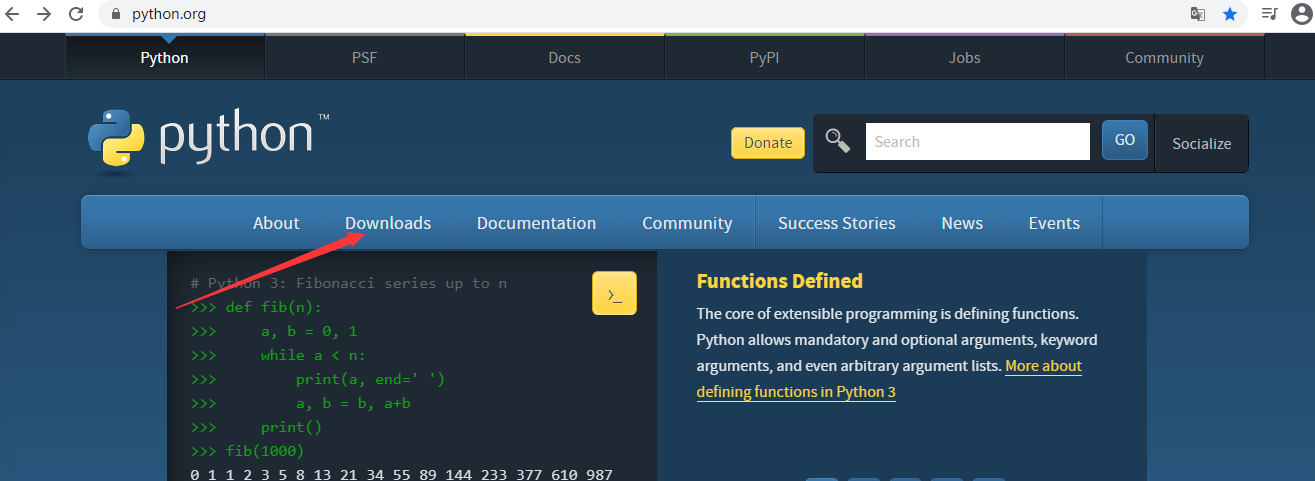Viewport: 1315px width, 481px height.
Task: Click the magnifying glass search icon
Action: click(x=838, y=141)
